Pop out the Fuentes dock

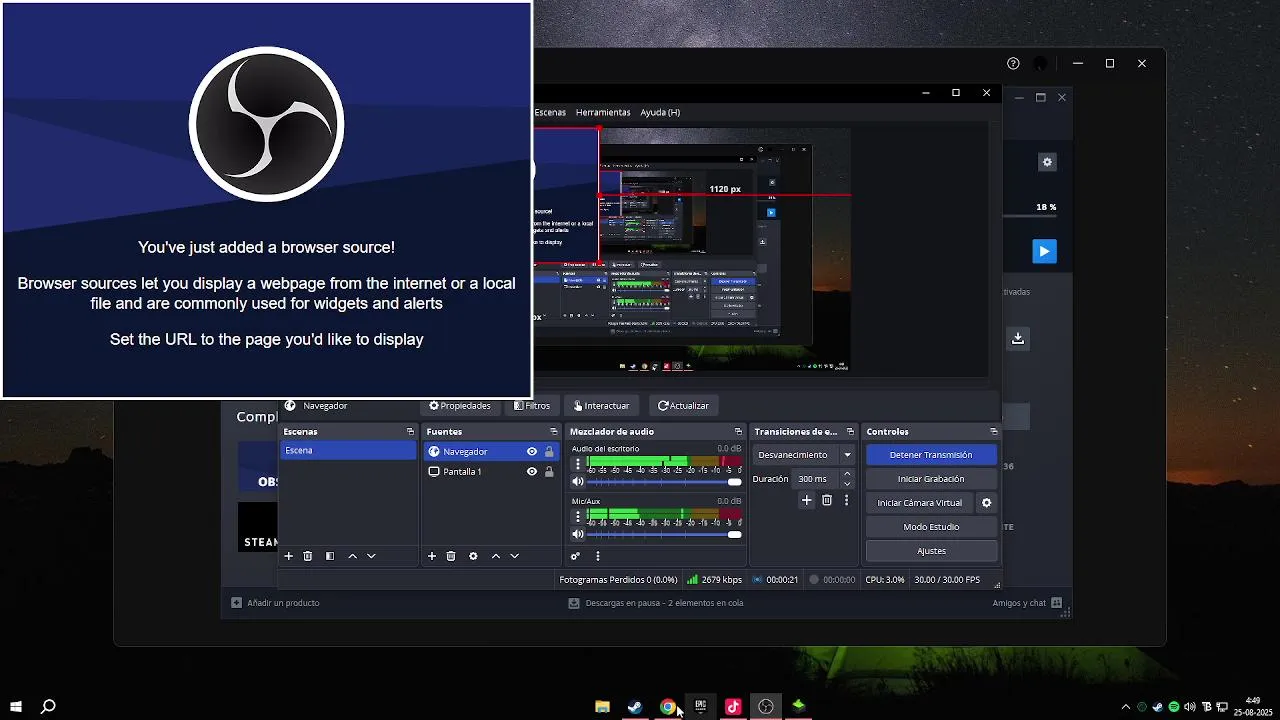[553, 432]
